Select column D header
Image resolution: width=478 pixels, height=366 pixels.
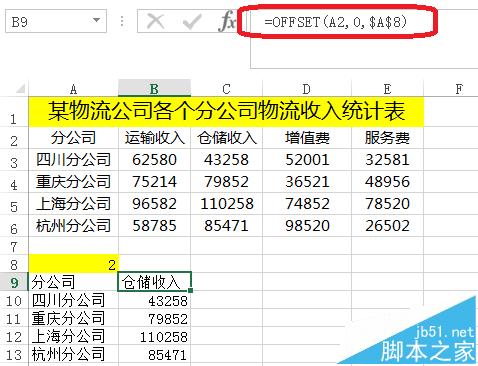307,89
